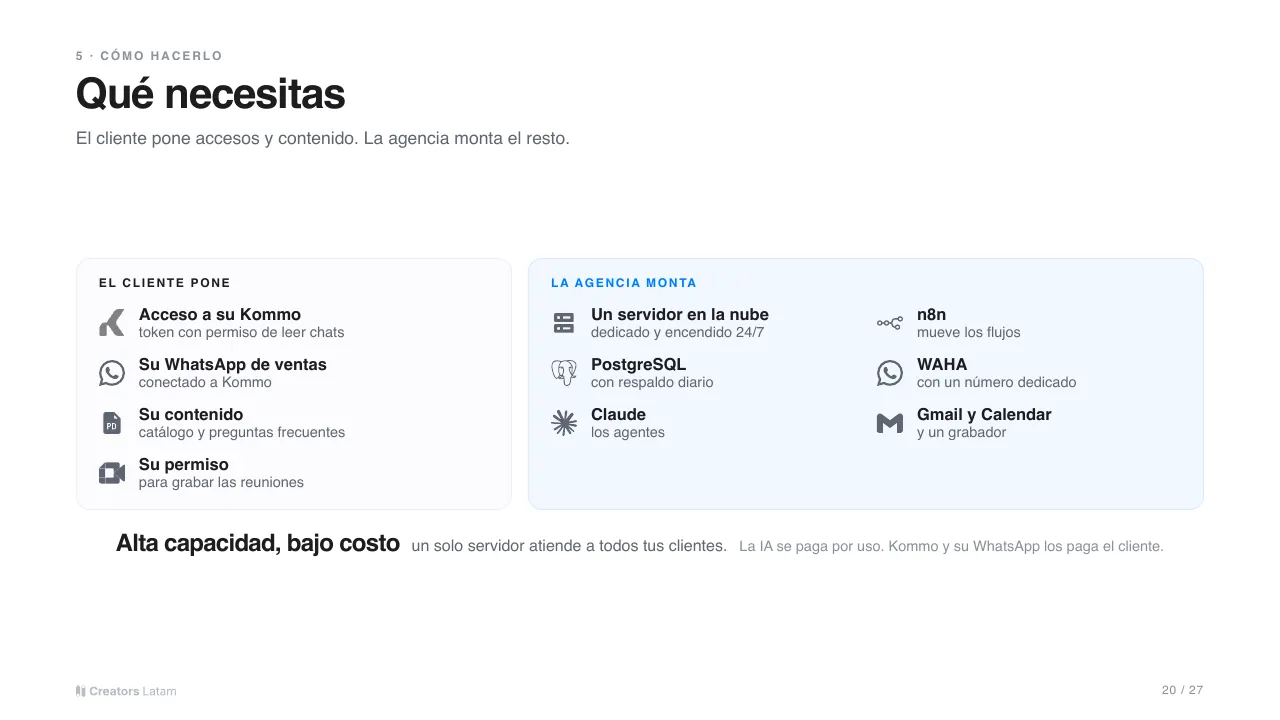Click the 'Su permiso' title

[x=184, y=464]
